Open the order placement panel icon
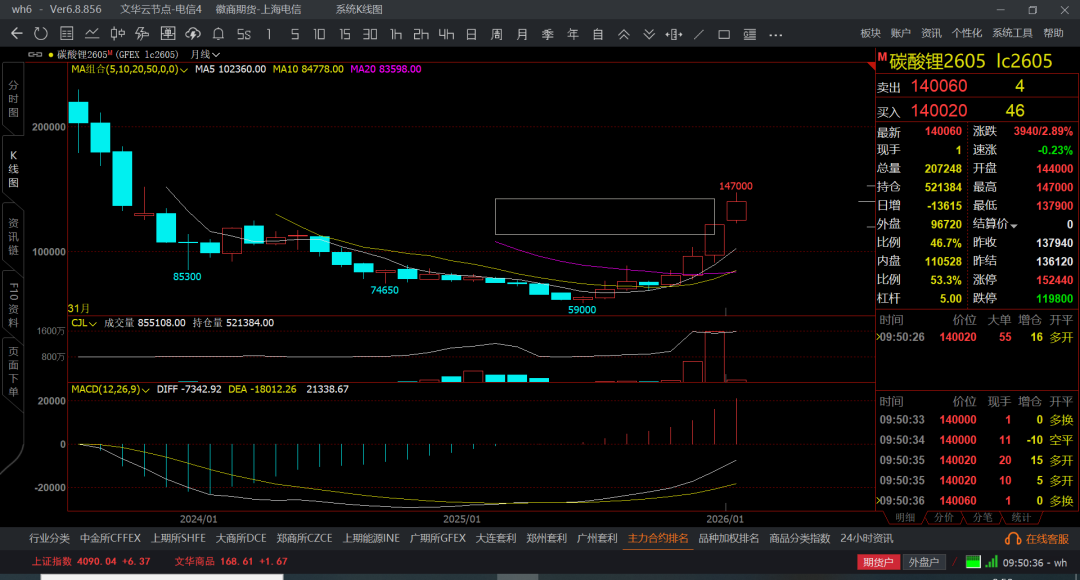Image resolution: width=1080 pixels, height=580 pixels. pos(167,33)
